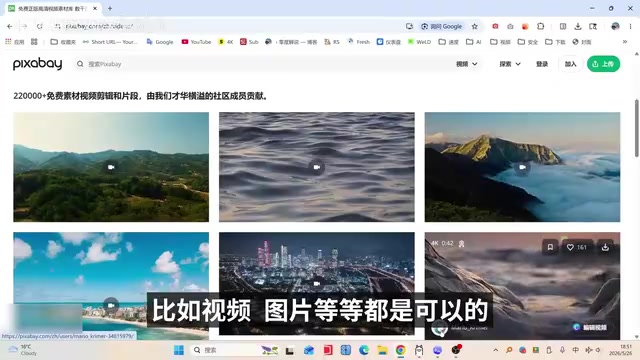Open the YouTube bookmark
Viewport: 640px width, 360px height.
point(196,42)
